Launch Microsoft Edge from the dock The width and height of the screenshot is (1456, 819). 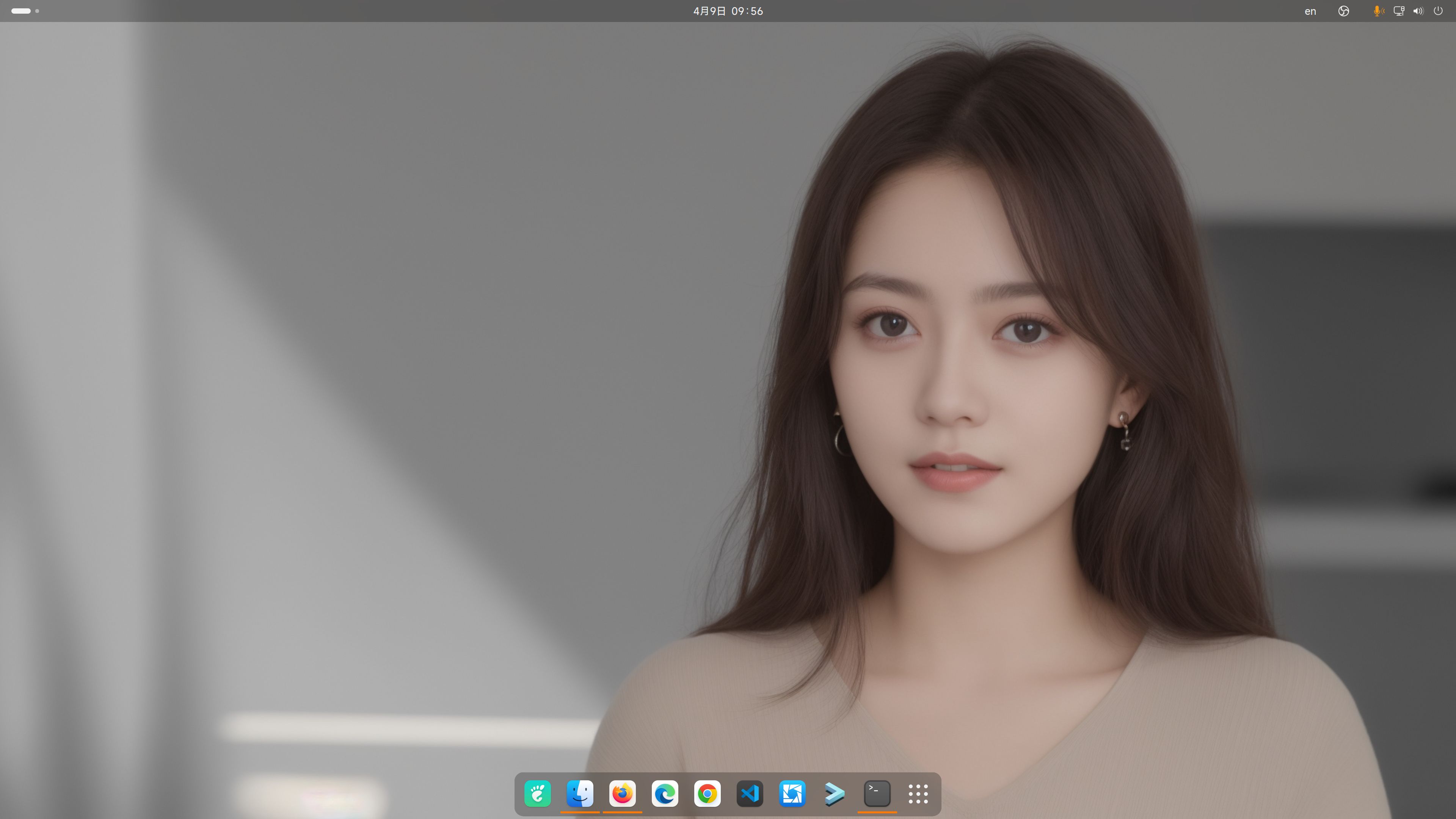(665, 794)
